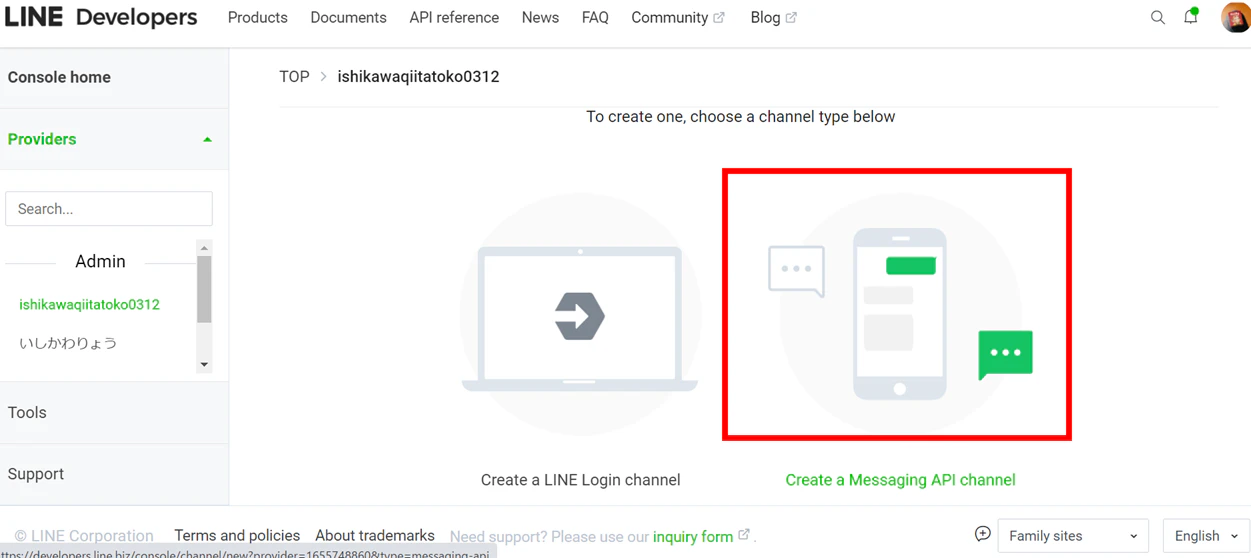Screen dimensions: 1251x558
Task: Go to Console home
Action: pyautogui.click(x=59, y=77)
